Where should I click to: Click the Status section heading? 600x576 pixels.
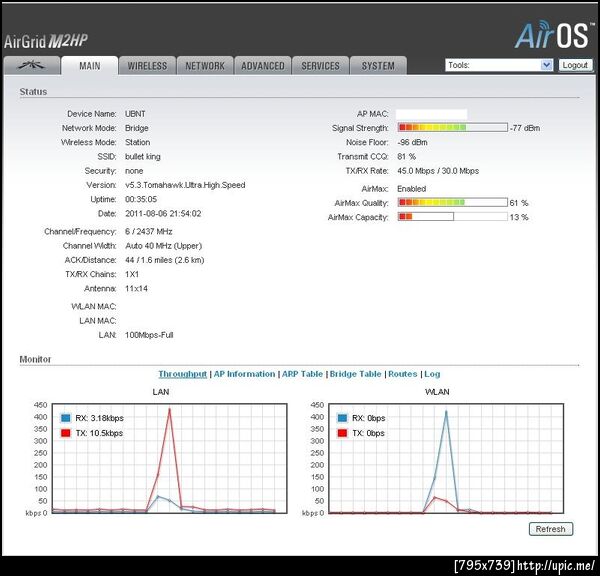[33, 92]
